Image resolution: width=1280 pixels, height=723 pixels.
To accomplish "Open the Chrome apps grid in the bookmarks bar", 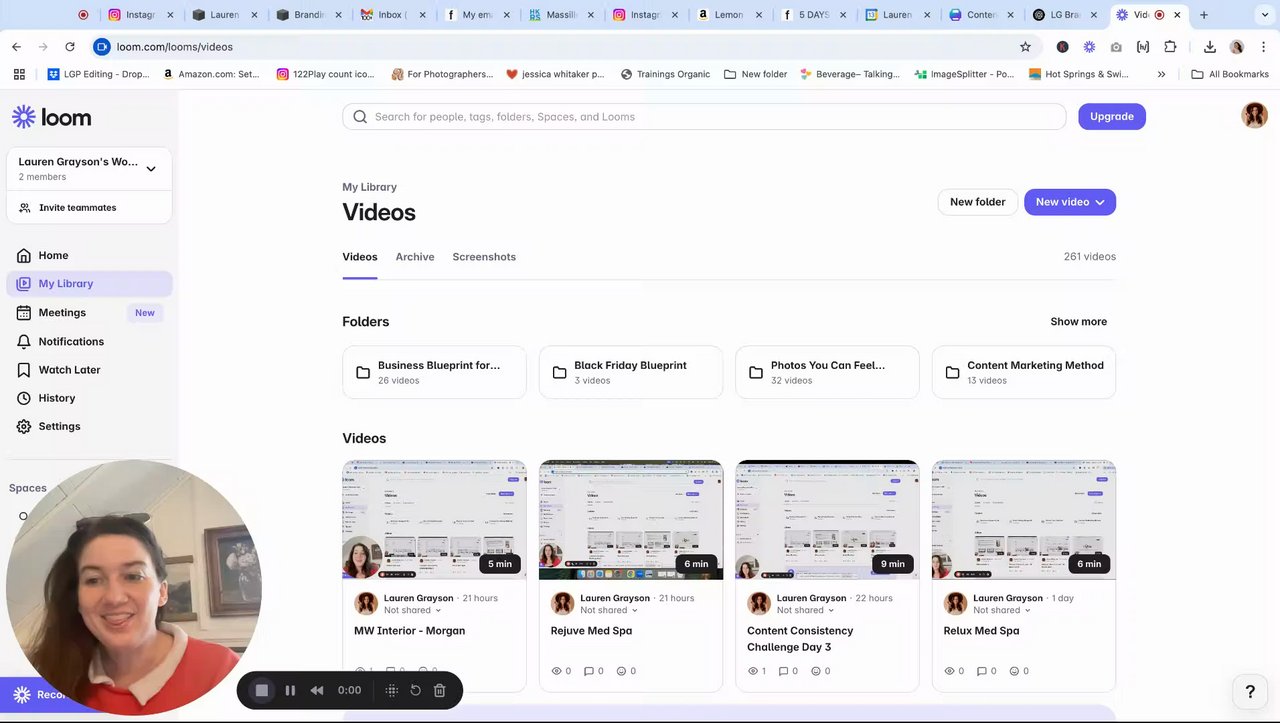I will coord(18,74).
